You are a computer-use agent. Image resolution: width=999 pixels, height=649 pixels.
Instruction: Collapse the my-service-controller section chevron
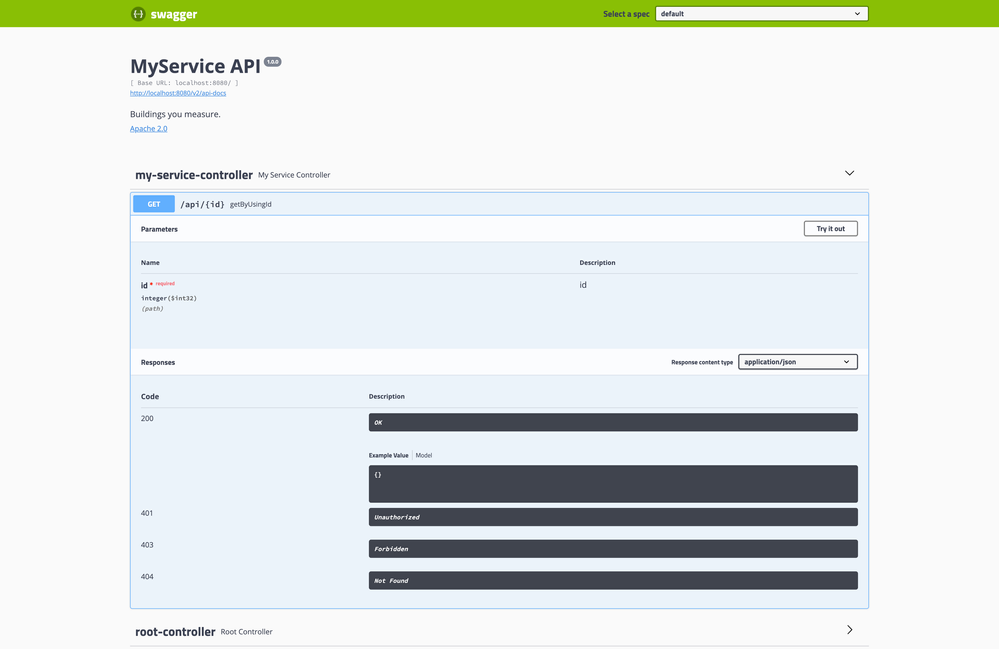[849, 173]
